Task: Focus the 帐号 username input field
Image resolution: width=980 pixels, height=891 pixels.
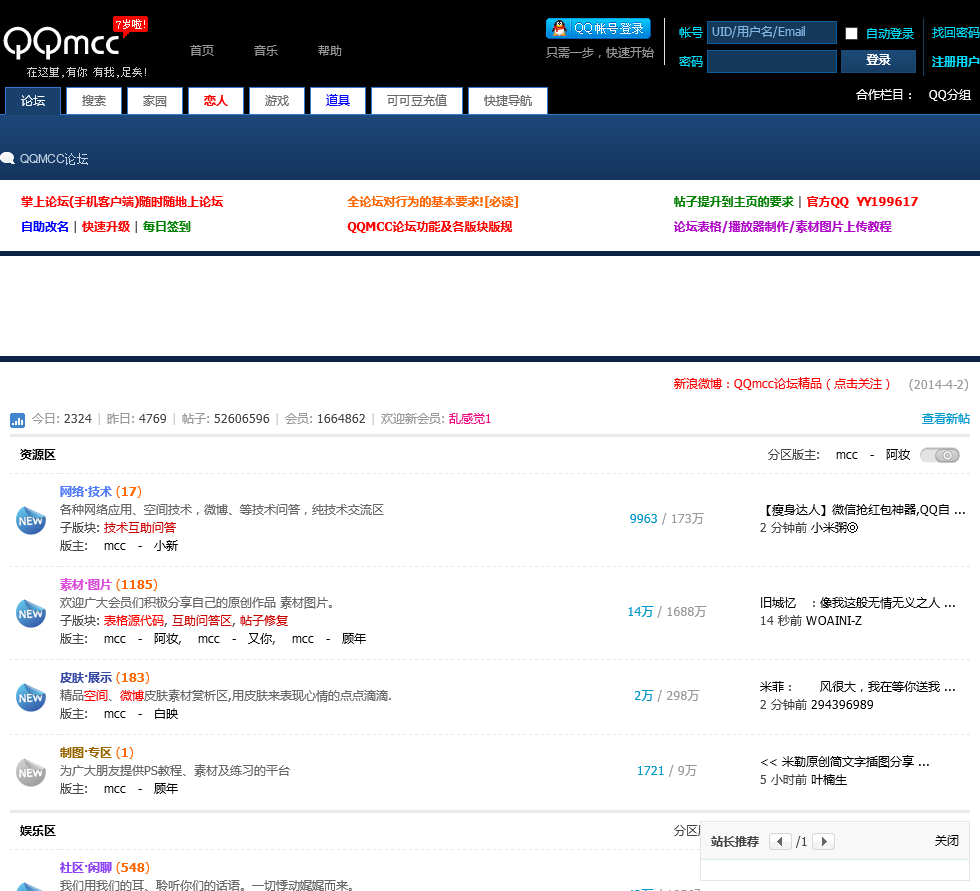Action: coord(771,32)
